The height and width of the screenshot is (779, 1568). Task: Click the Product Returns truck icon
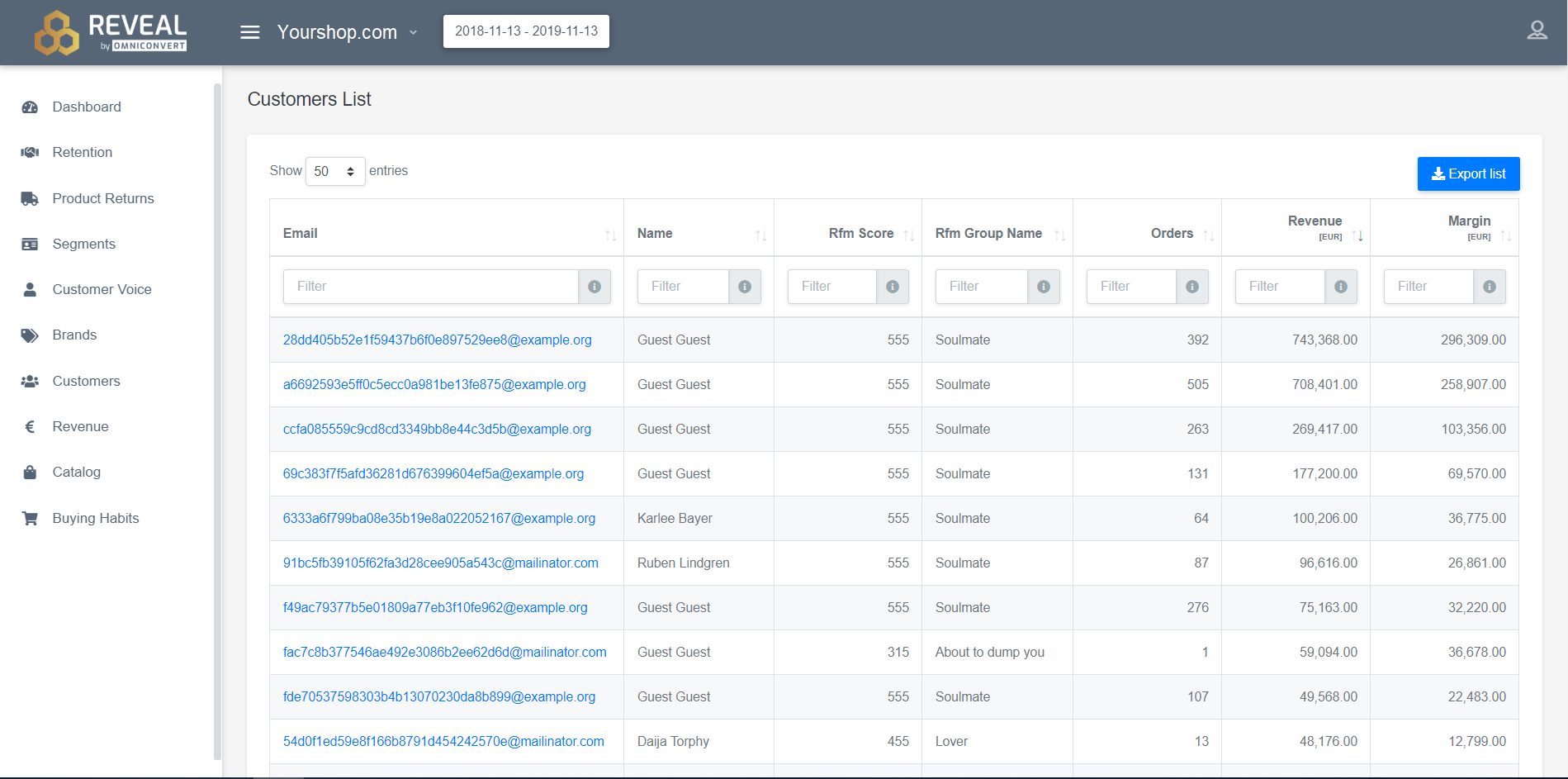point(30,198)
